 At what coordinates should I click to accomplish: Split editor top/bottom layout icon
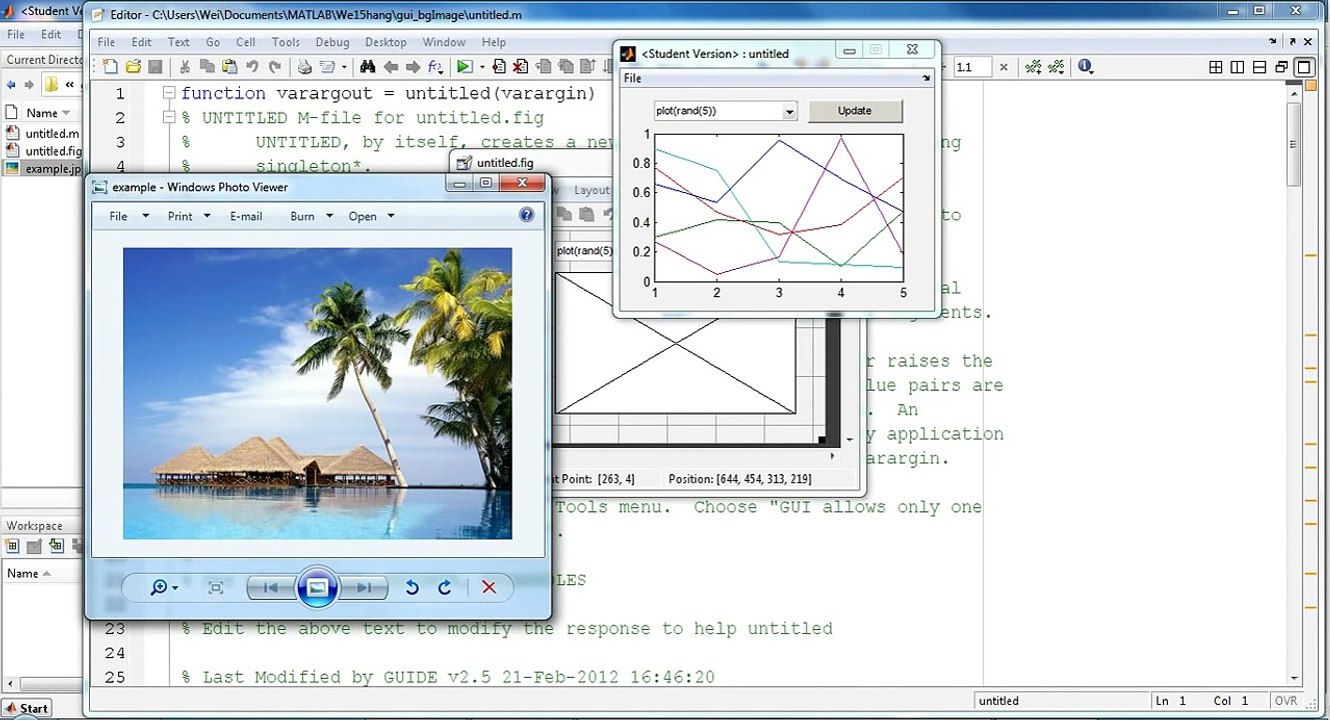coord(1259,67)
